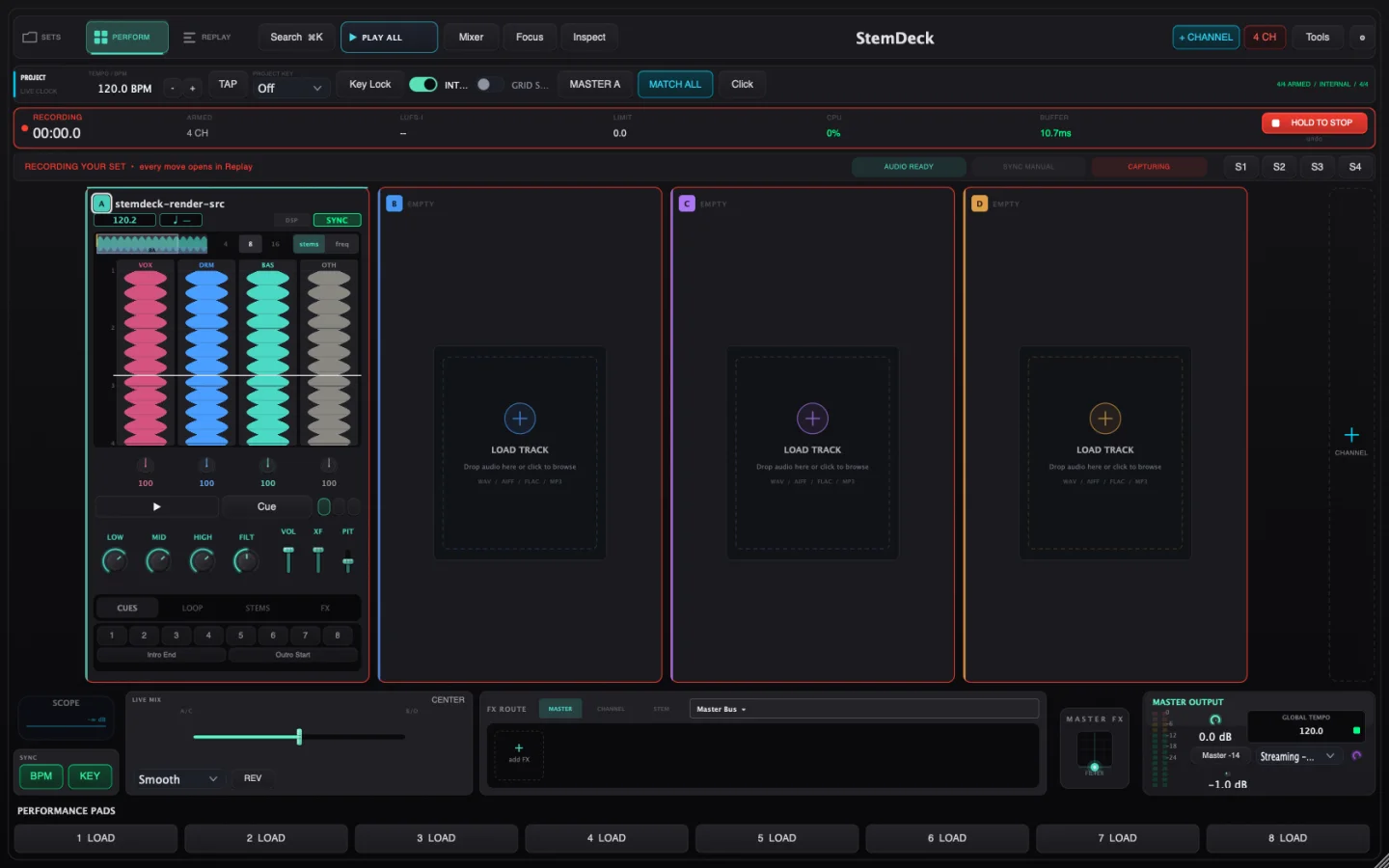This screenshot has width=1389, height=868.
Task: Click the CAPTURING status pill
Action: pos(1149,167)
